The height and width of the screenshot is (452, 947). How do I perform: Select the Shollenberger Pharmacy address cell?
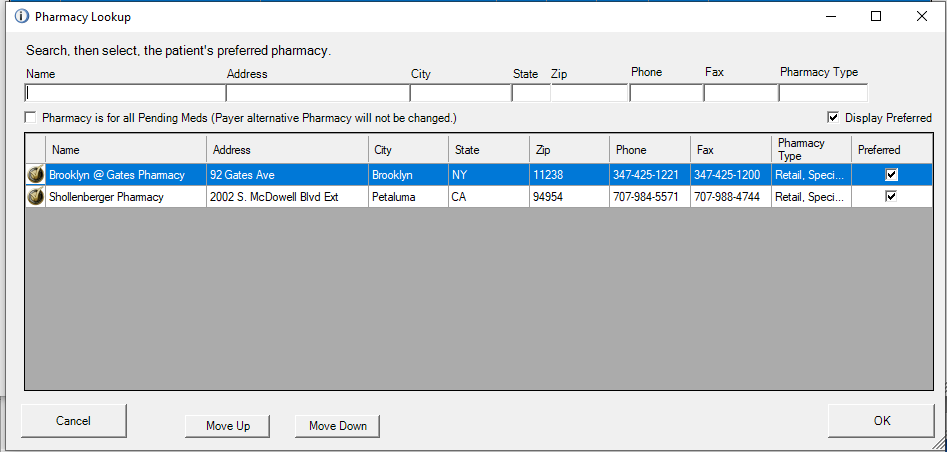[287, 197]
